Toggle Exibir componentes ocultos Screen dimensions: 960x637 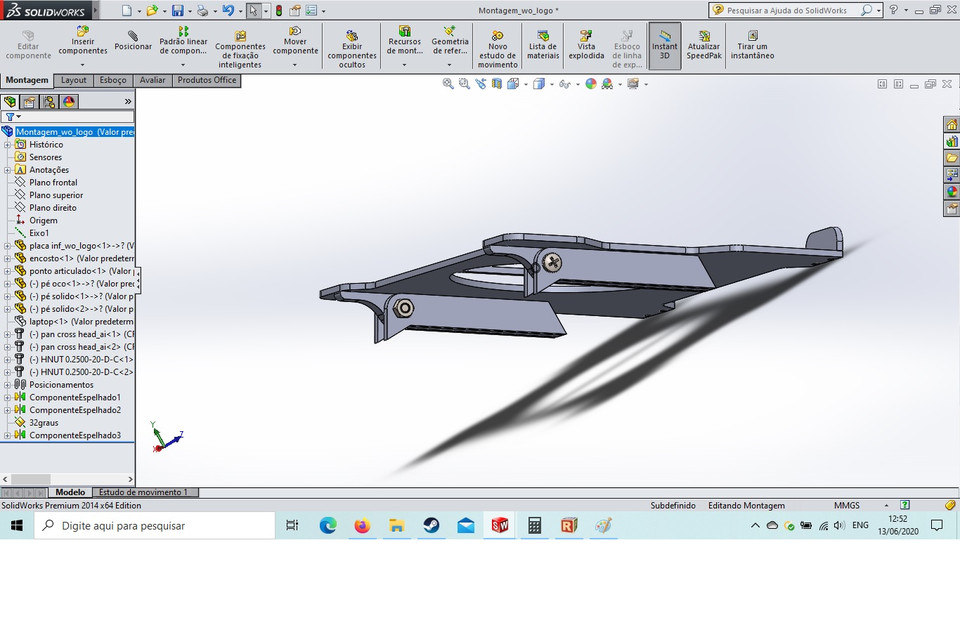coord(352,46)
